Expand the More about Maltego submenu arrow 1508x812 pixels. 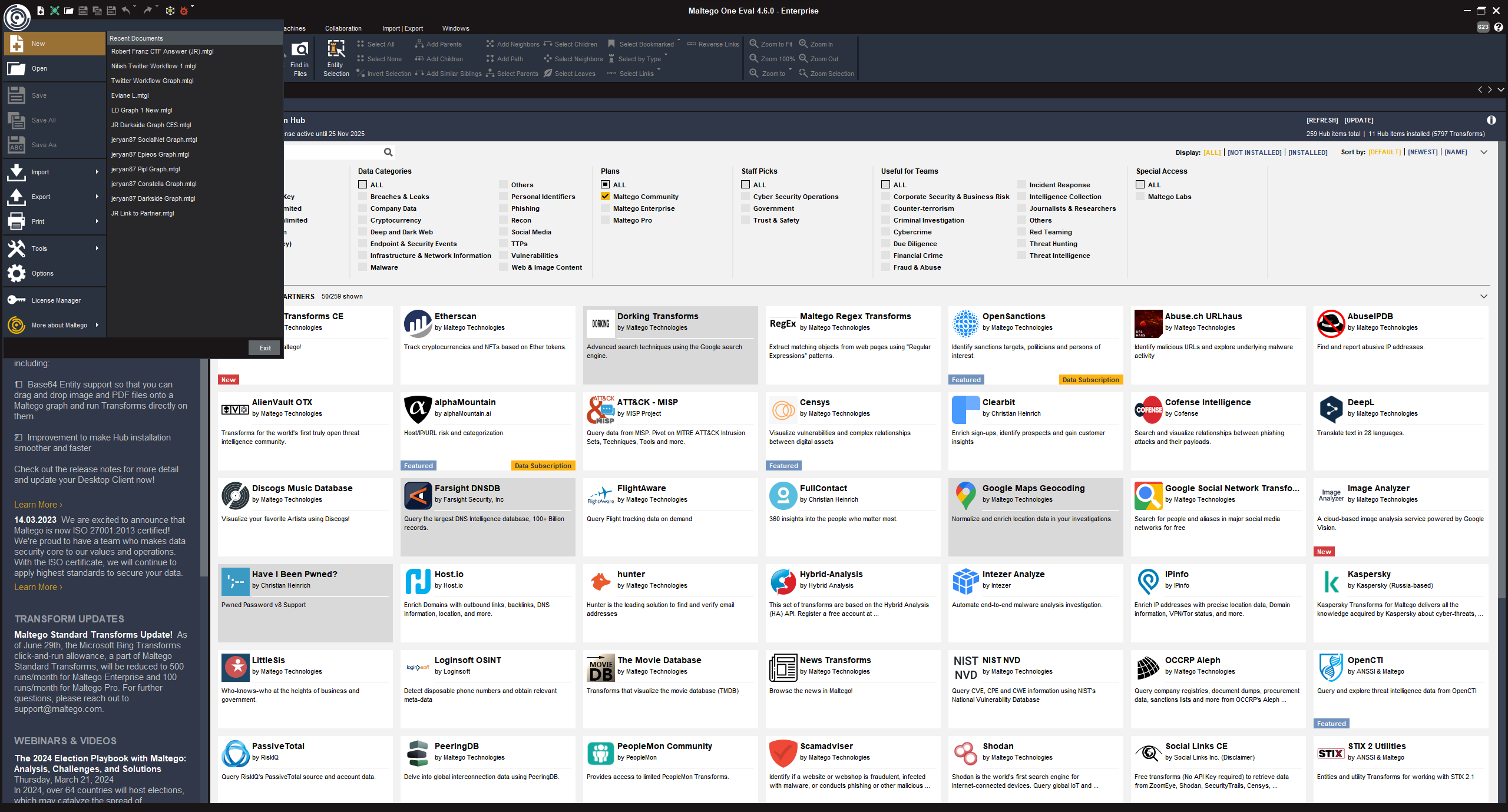(x=97, y=325)
